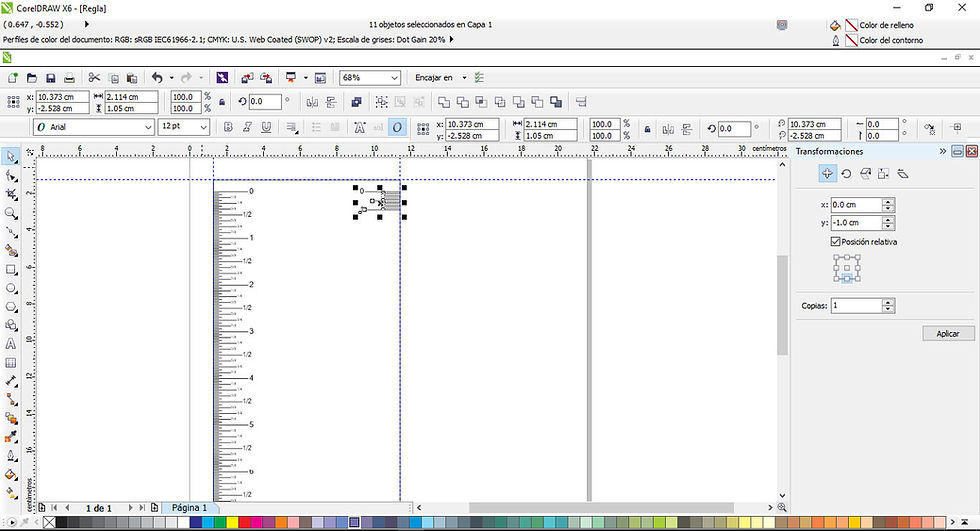Screen dimensions: 980x531
Task: Click the Copias input field
Action: [x=856, y=305]
